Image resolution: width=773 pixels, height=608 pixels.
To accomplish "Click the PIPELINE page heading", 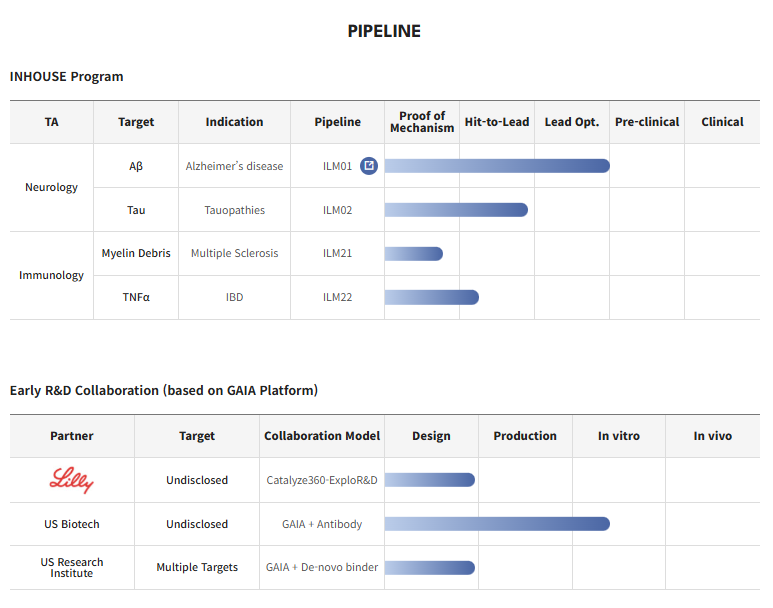I will [x=384, y=31].
